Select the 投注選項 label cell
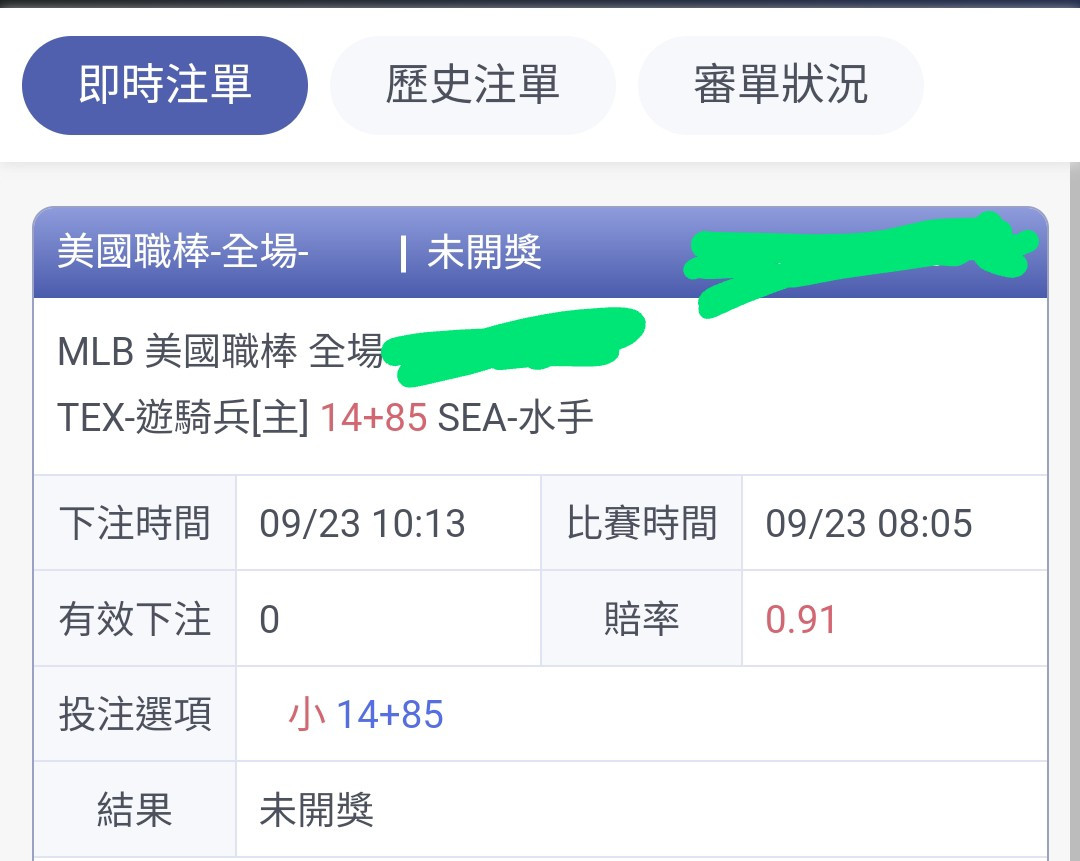 click(x=135, y=714)
